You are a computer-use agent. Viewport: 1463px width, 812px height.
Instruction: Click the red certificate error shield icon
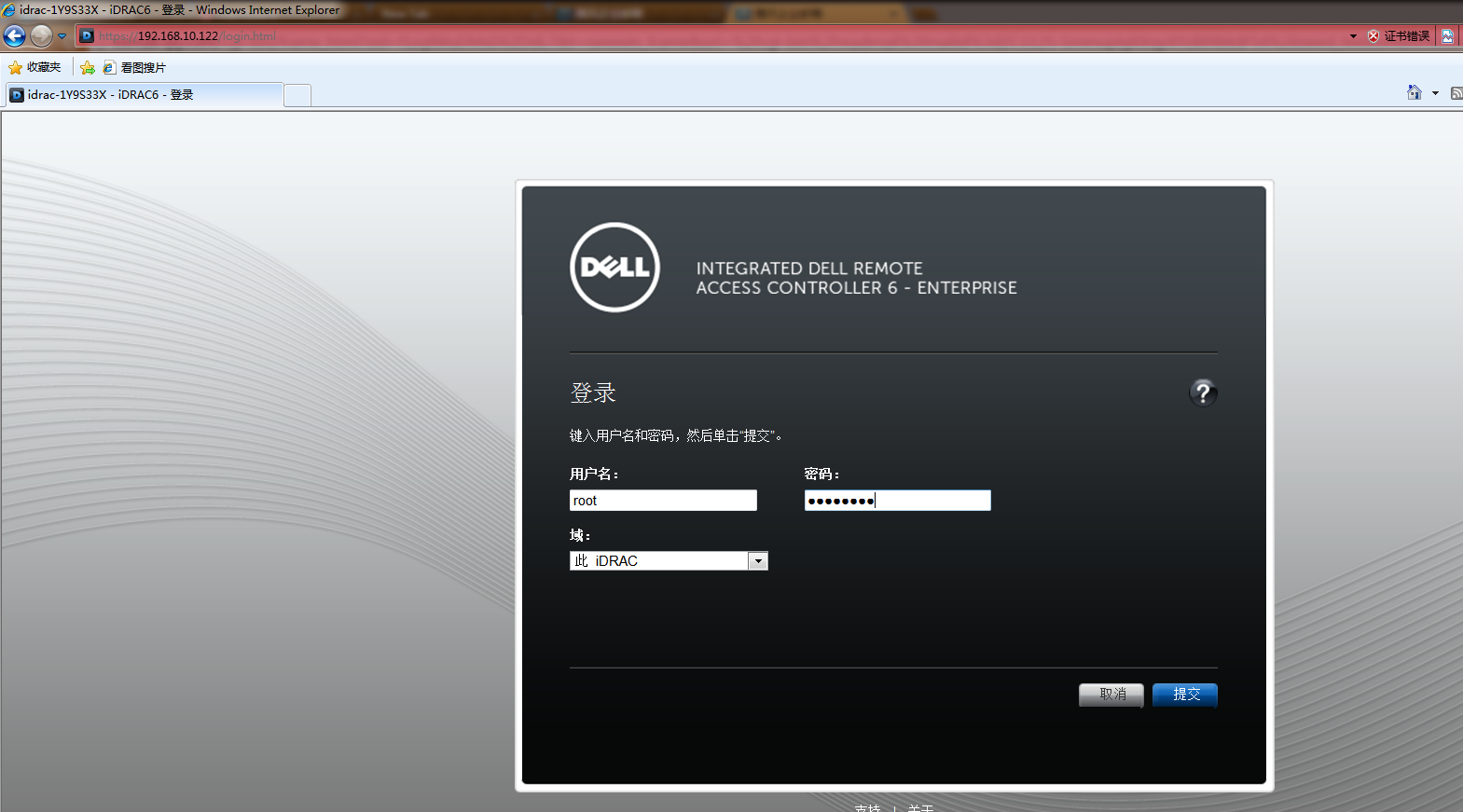1373,36
